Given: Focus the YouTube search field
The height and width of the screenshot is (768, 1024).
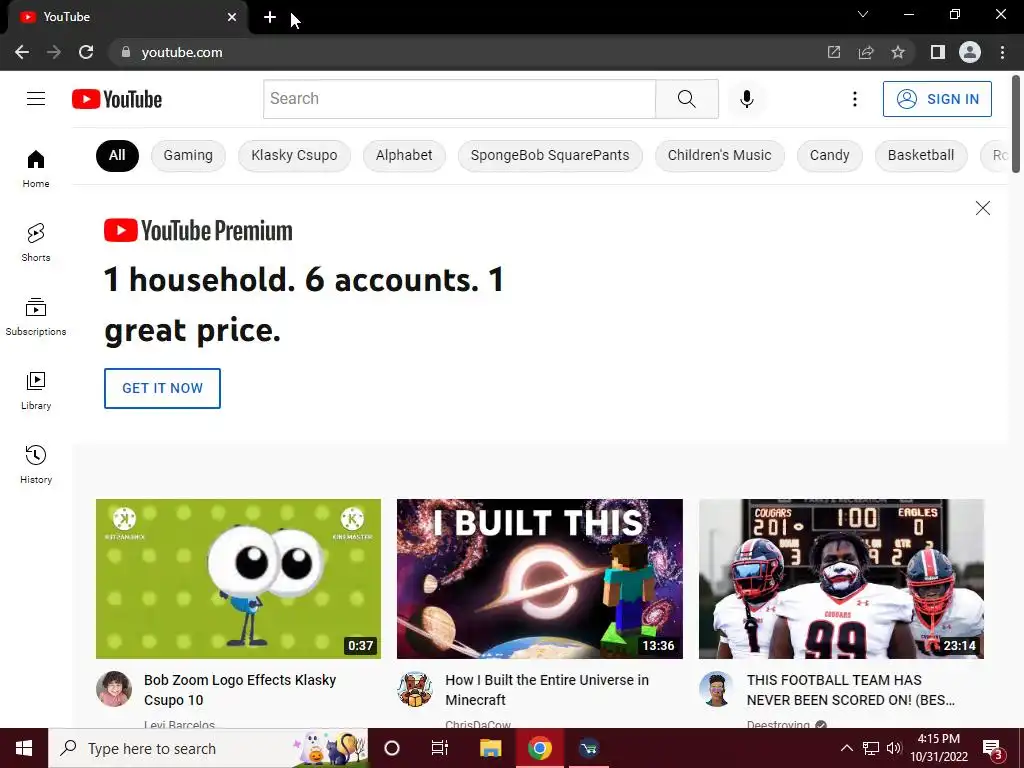Looking at the screenshot, I should click(459, 99).
